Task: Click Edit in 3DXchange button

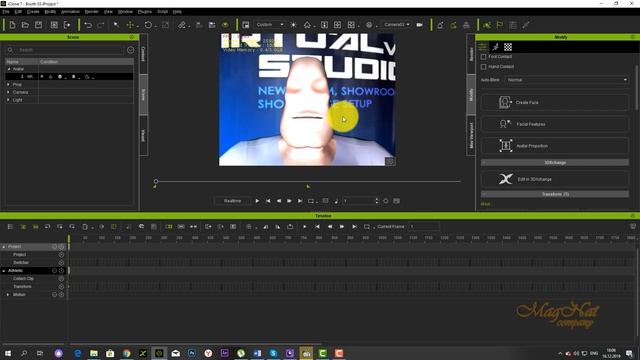Action: (555, 179)
